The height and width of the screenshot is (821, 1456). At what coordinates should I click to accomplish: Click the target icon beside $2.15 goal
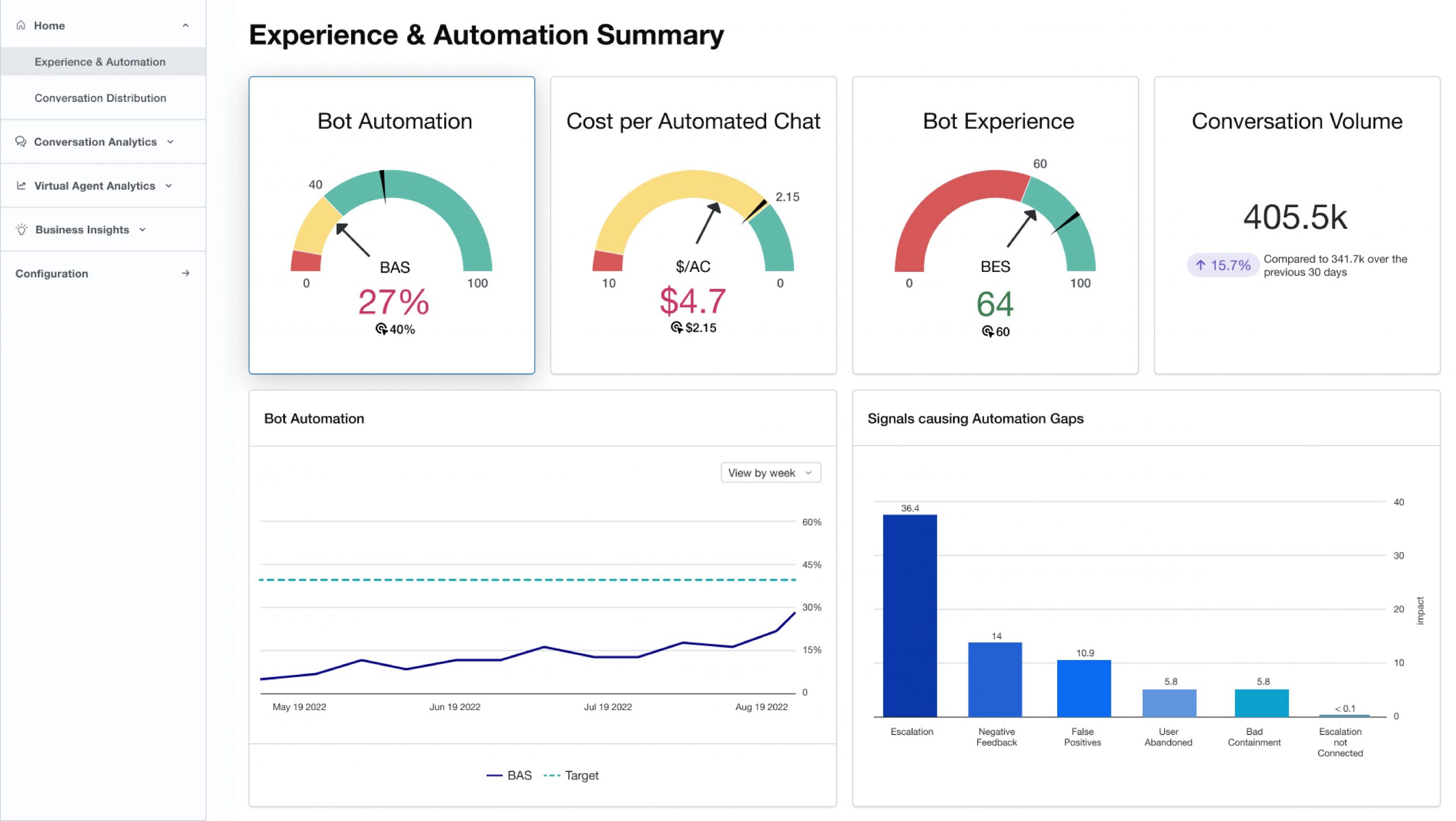[x=676, y=327]
